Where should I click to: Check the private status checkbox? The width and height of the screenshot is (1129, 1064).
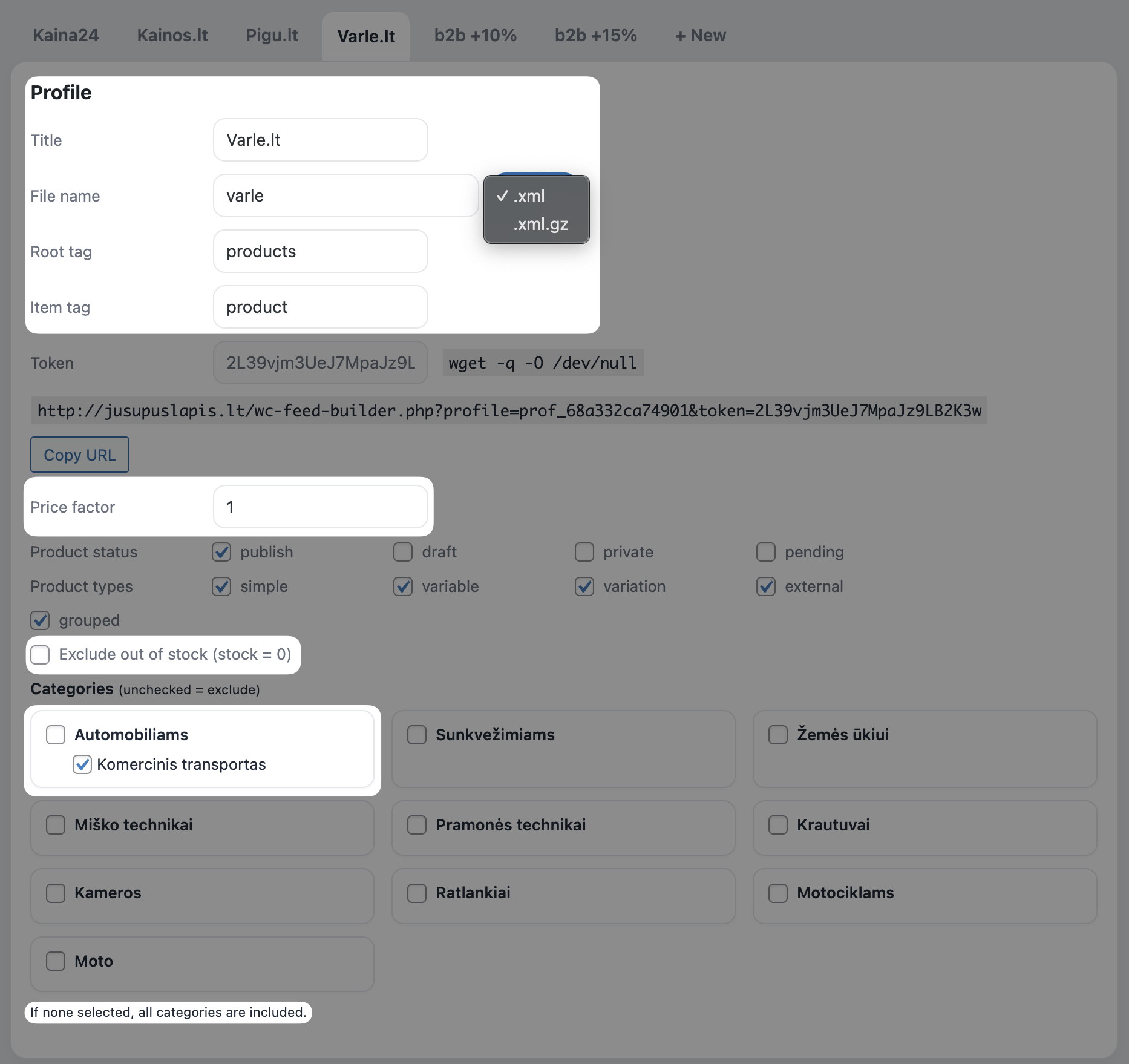point(584,552)
